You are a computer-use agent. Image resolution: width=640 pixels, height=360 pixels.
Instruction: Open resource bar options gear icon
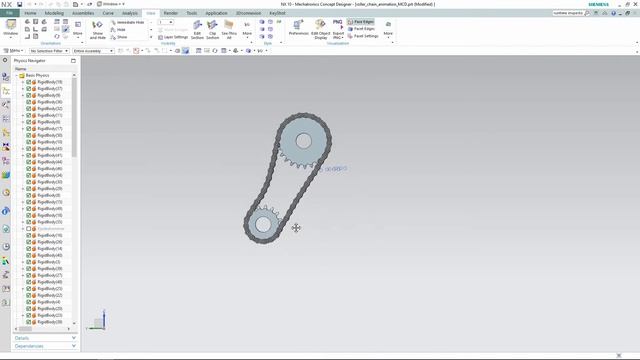click(5, 60)
